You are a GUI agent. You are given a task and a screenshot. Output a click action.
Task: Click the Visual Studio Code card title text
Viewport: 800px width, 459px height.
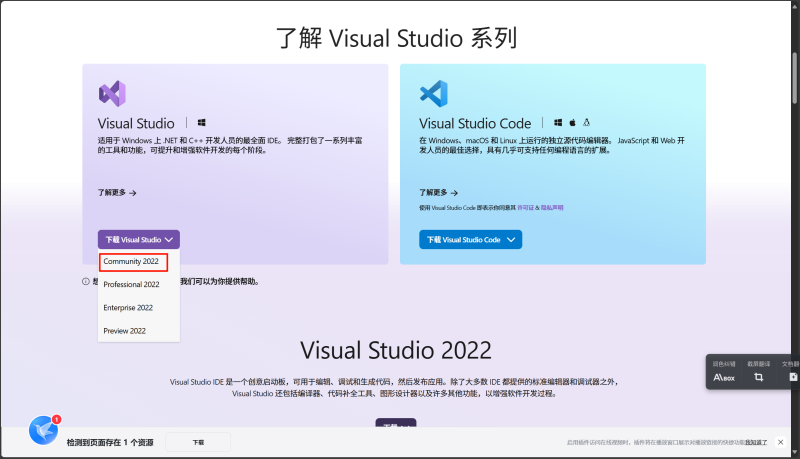click(x=475, y=123)
